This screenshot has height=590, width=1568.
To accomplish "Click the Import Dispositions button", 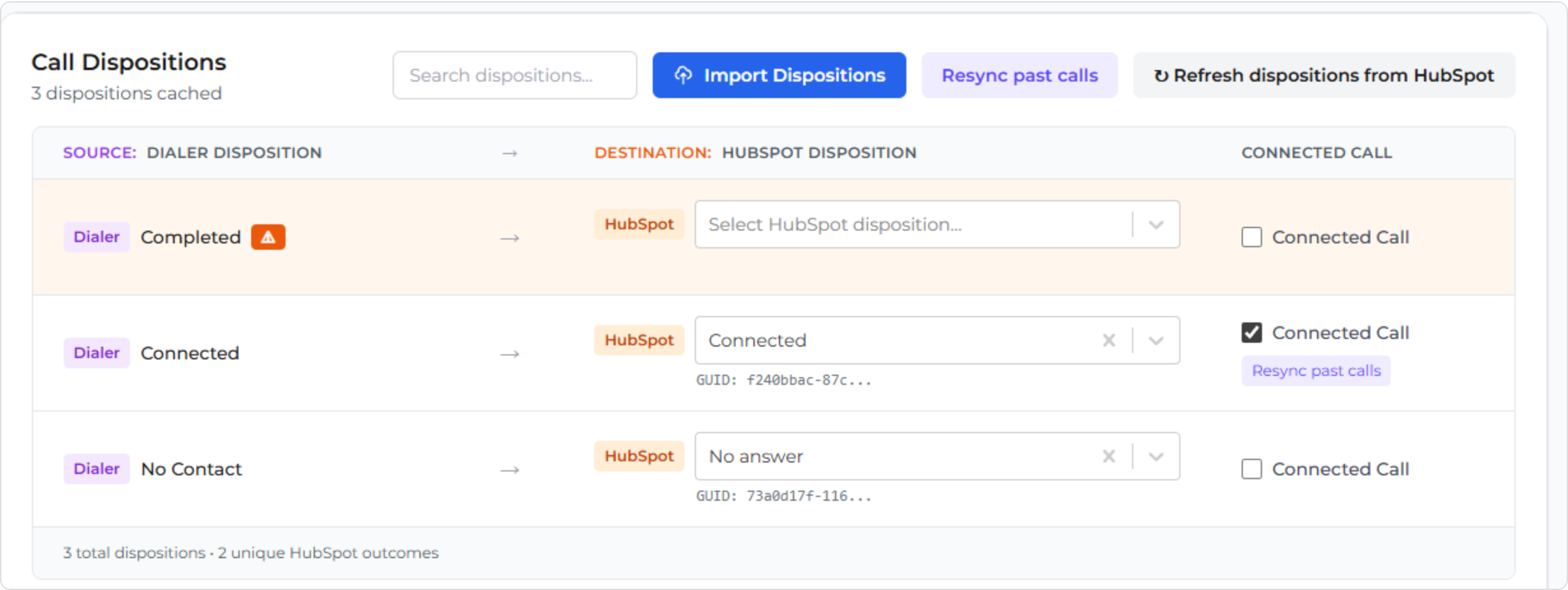I will 779,75.
